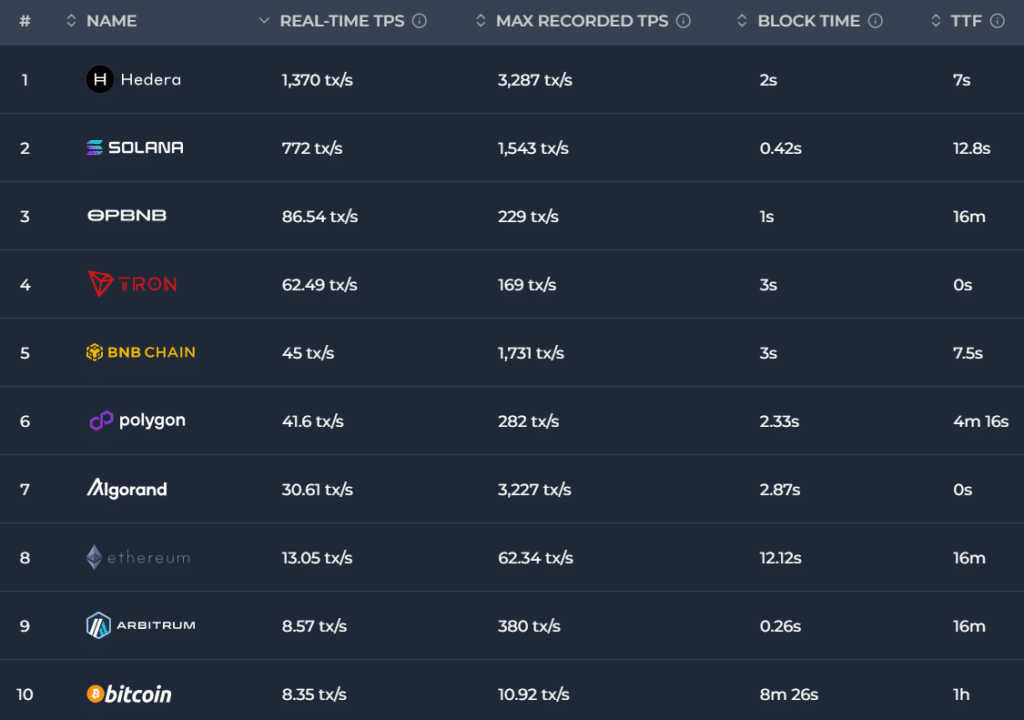The image size is (1024, 720).
Task: Sort by Max Recorded TPS column
Action: click(x=581, y=21)
